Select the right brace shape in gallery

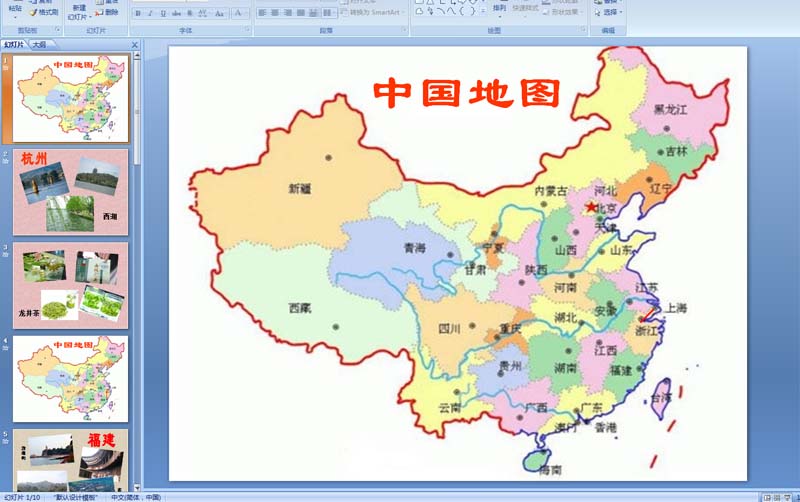472,11
